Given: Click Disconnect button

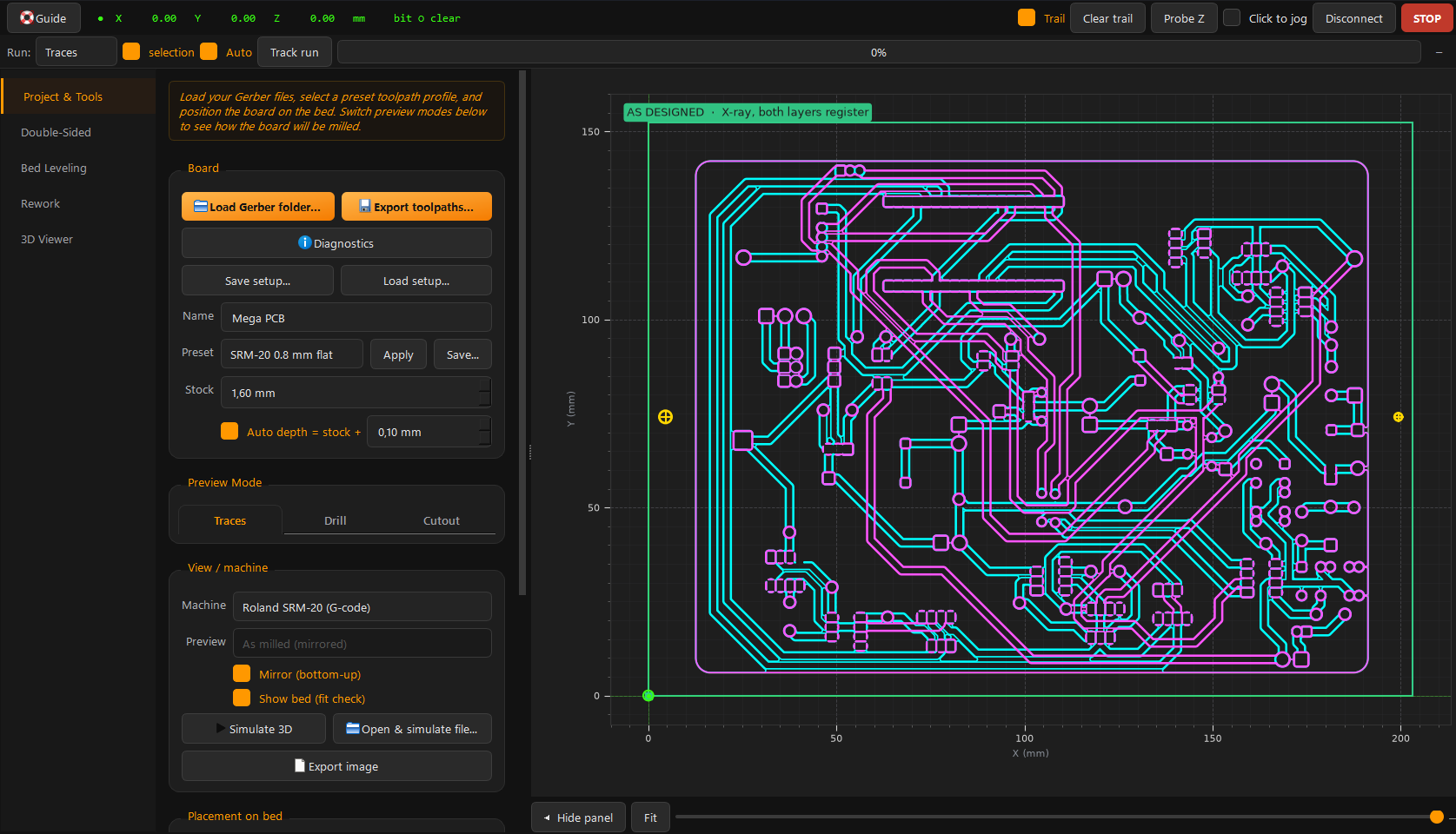Looking at the screenshot, I should (1353, 18).
